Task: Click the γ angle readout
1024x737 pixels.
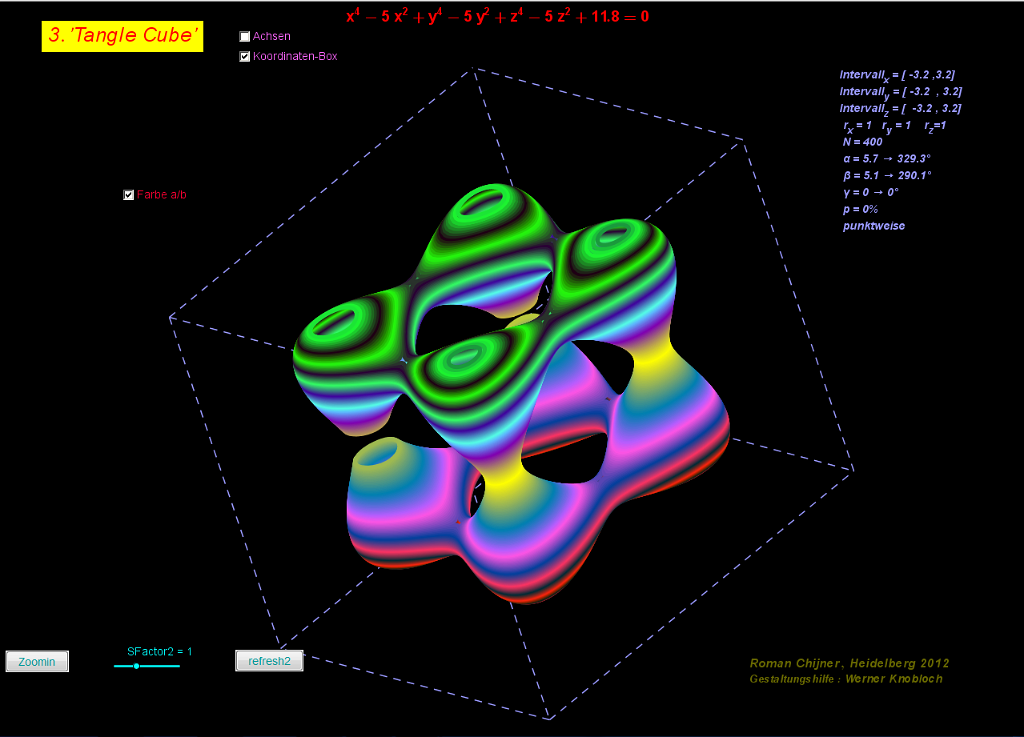Action: [870, 192]
